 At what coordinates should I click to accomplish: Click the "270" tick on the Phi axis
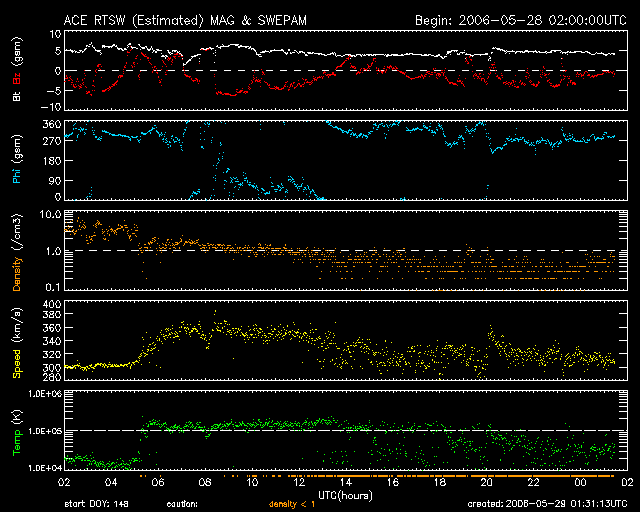pyautogui.click(x=52, y=141)
